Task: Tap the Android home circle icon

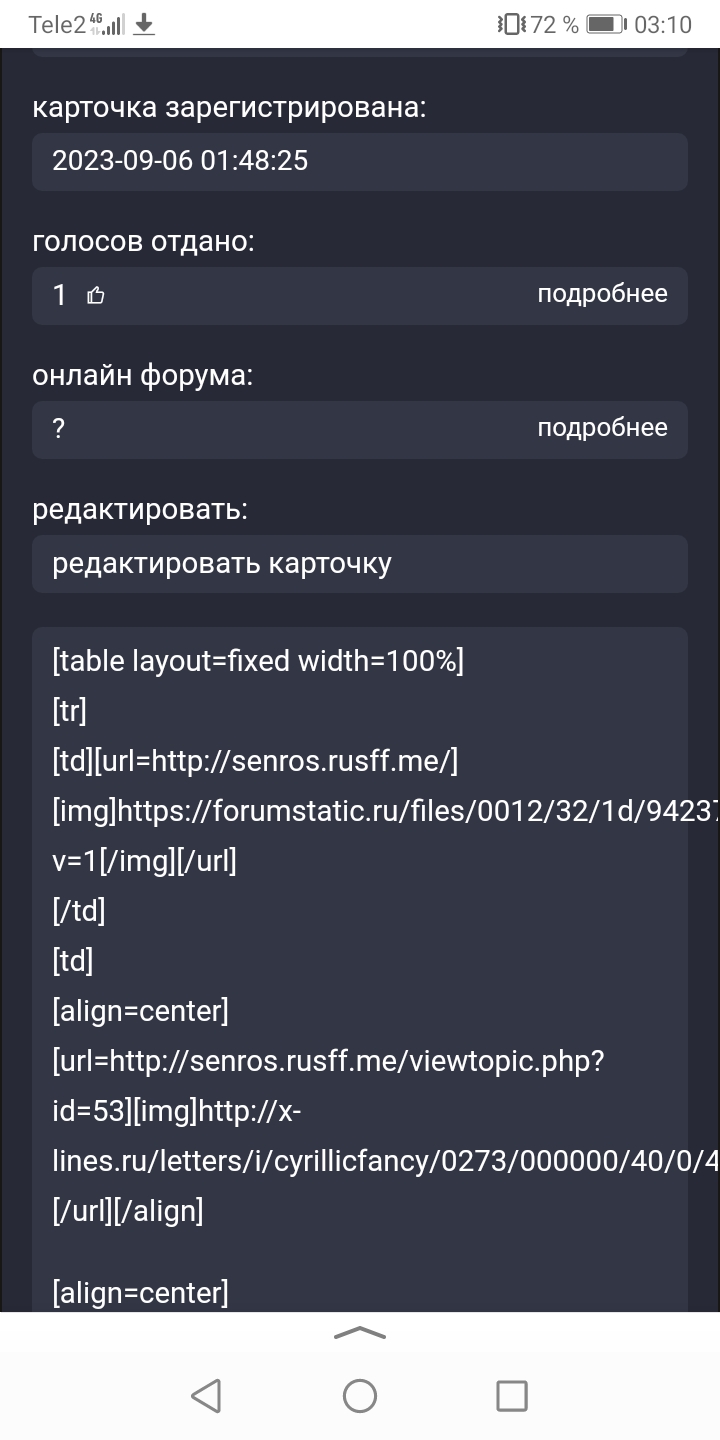Action: pyautogui.click(x=360, y=1395)
